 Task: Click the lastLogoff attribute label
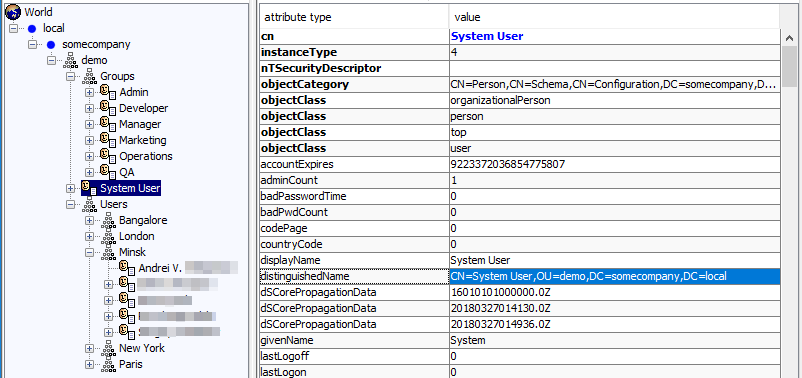[x=285, y=356]
